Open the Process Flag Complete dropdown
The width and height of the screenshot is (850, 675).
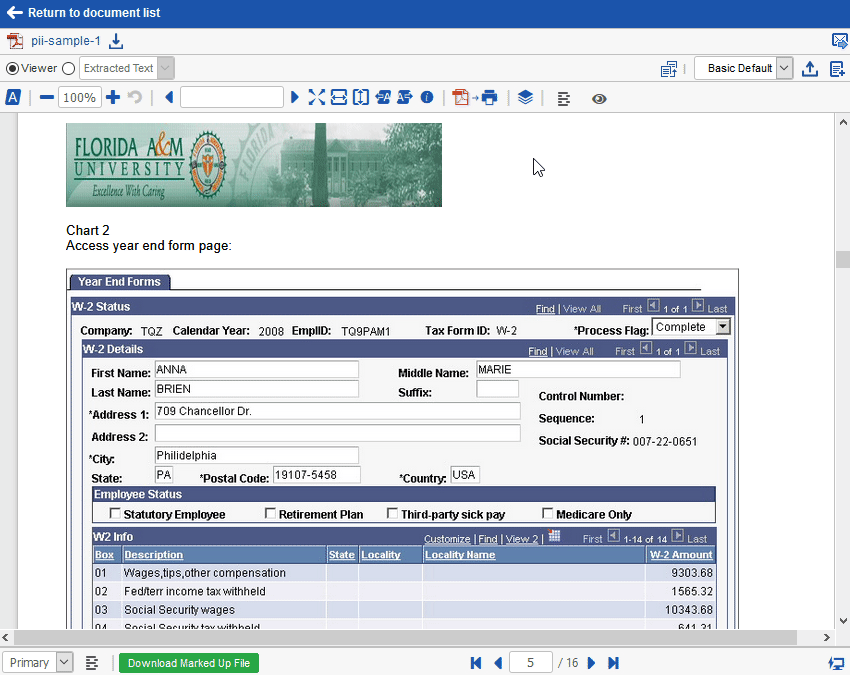(x=691, y=327)
